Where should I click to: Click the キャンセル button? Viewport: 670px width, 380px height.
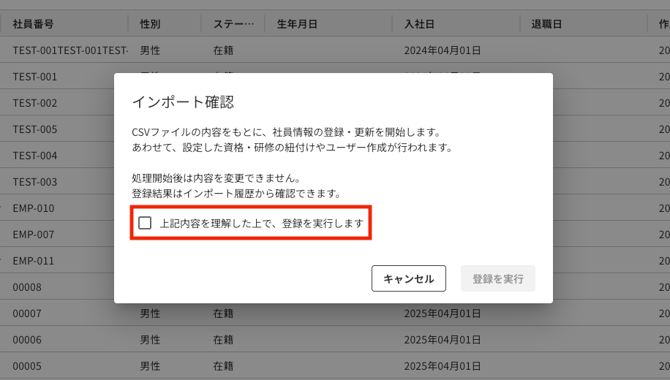(408, 279)
